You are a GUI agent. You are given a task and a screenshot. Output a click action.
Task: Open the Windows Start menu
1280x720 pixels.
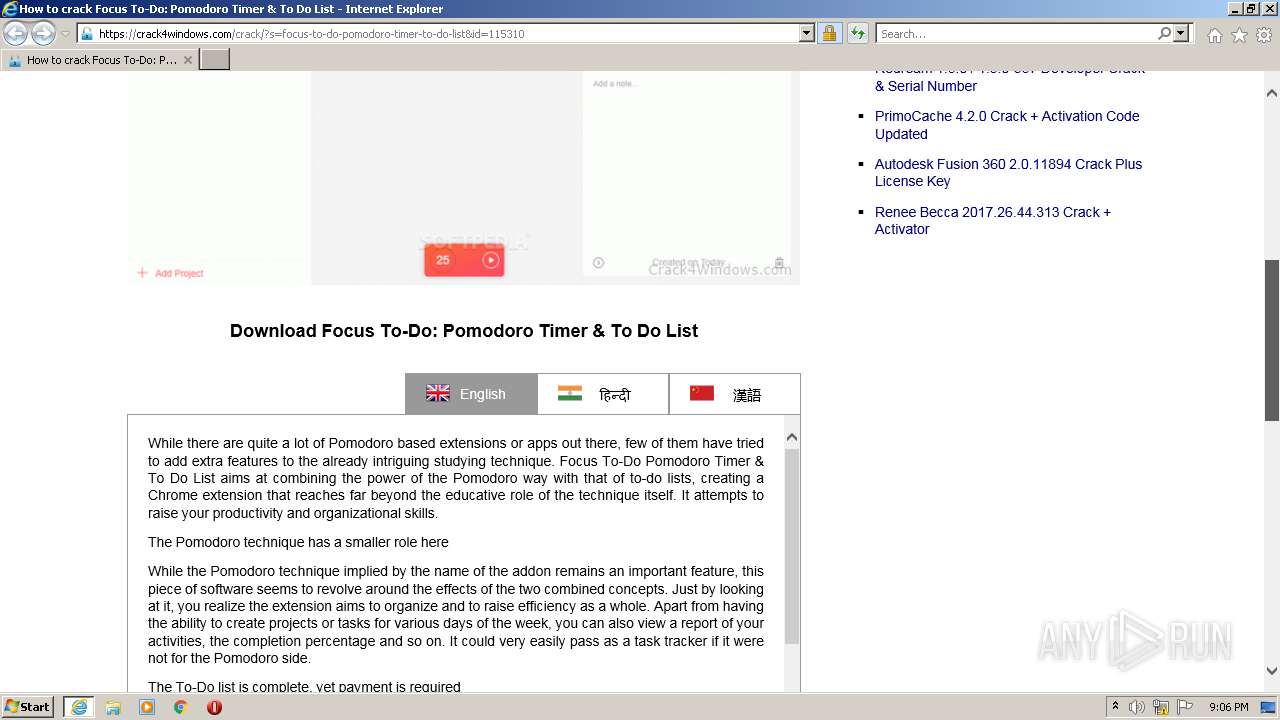(x=28, y=707)
